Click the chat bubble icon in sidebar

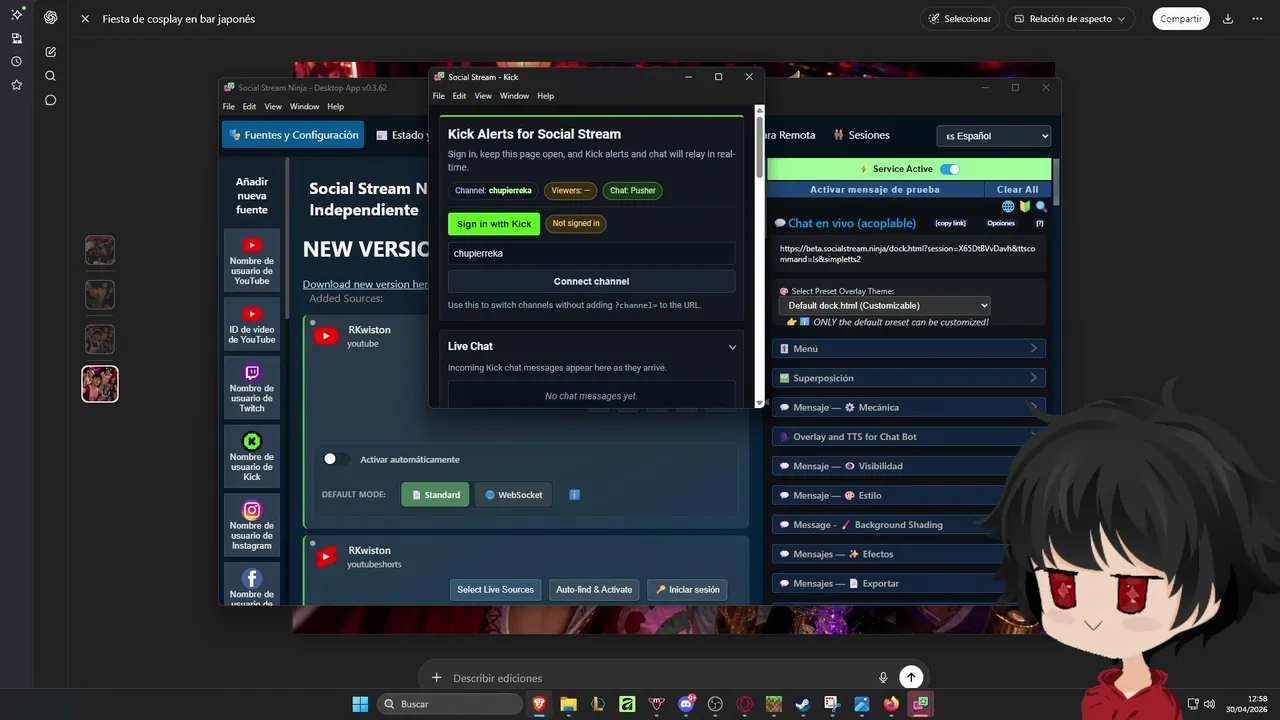pos(50,100)
